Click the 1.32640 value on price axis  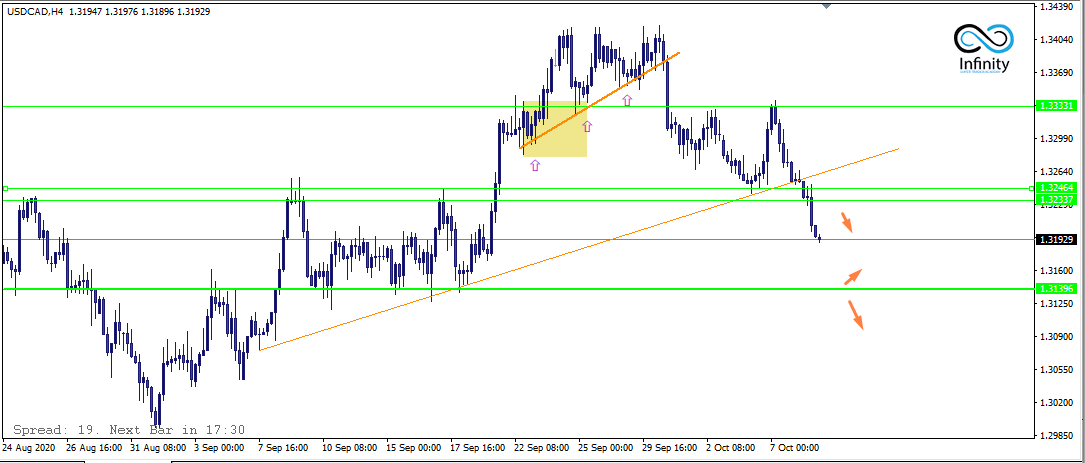click(x=1056, y=172)
